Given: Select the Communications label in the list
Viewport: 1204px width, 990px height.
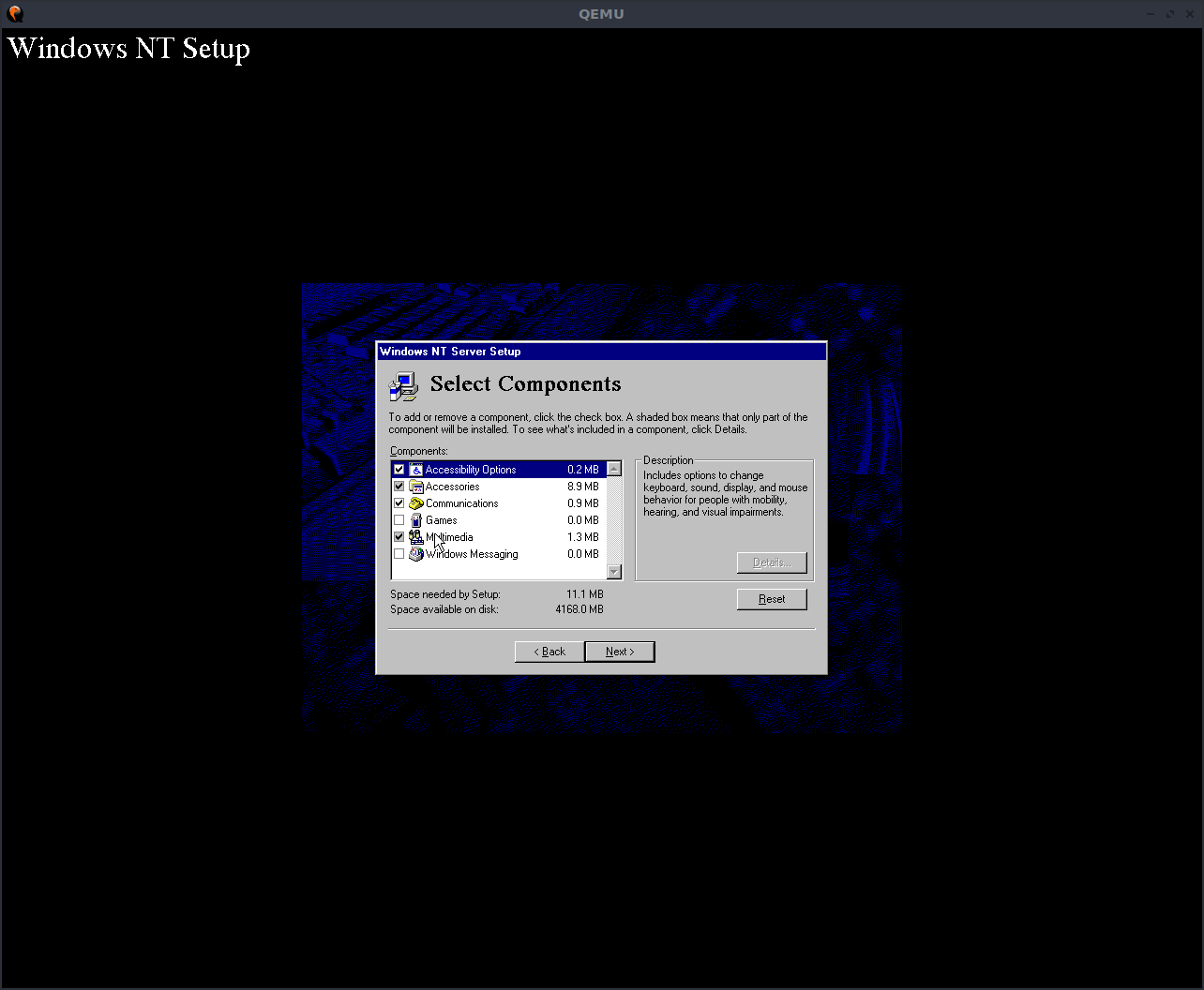Looking at the screenshot, I should coord(462,503).
